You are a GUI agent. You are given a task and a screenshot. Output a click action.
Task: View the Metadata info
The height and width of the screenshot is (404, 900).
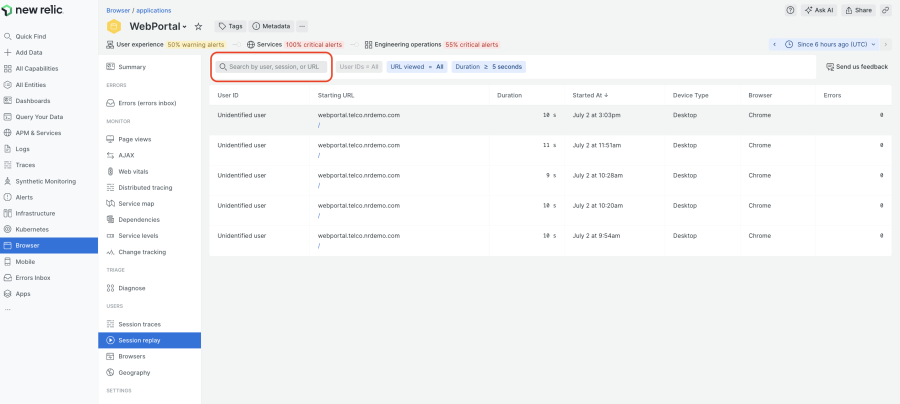tap(271, 26)
